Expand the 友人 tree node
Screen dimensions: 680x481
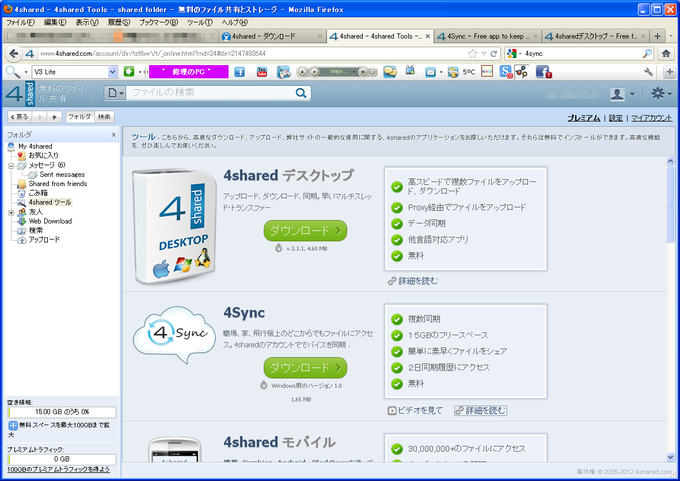click(11, 213)
